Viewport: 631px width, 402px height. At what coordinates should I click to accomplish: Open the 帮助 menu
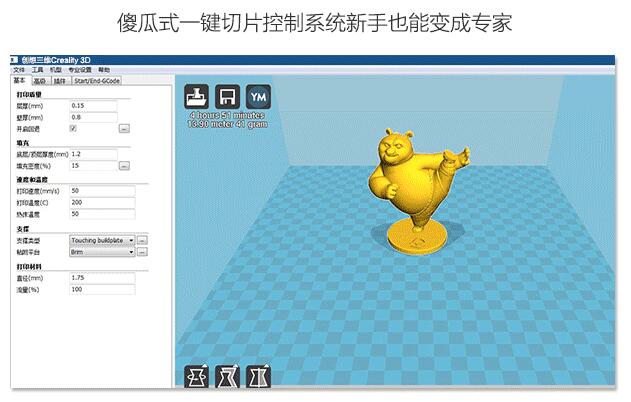click(104, 70)
